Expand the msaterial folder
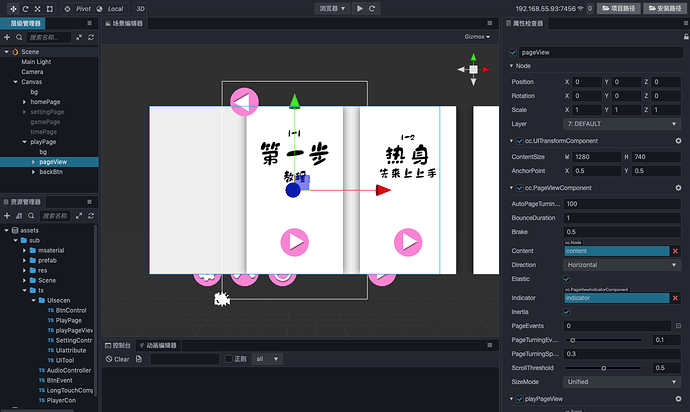Screen dimensions: 690x412 point(24,250)
